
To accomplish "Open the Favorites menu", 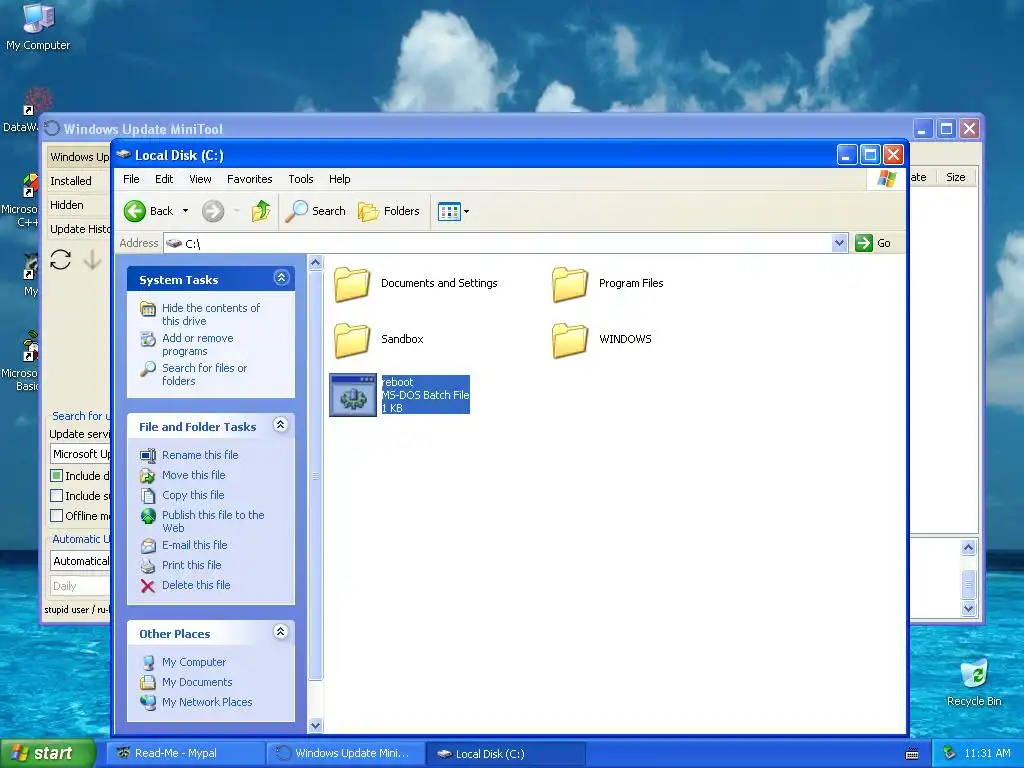I will 249,179.
